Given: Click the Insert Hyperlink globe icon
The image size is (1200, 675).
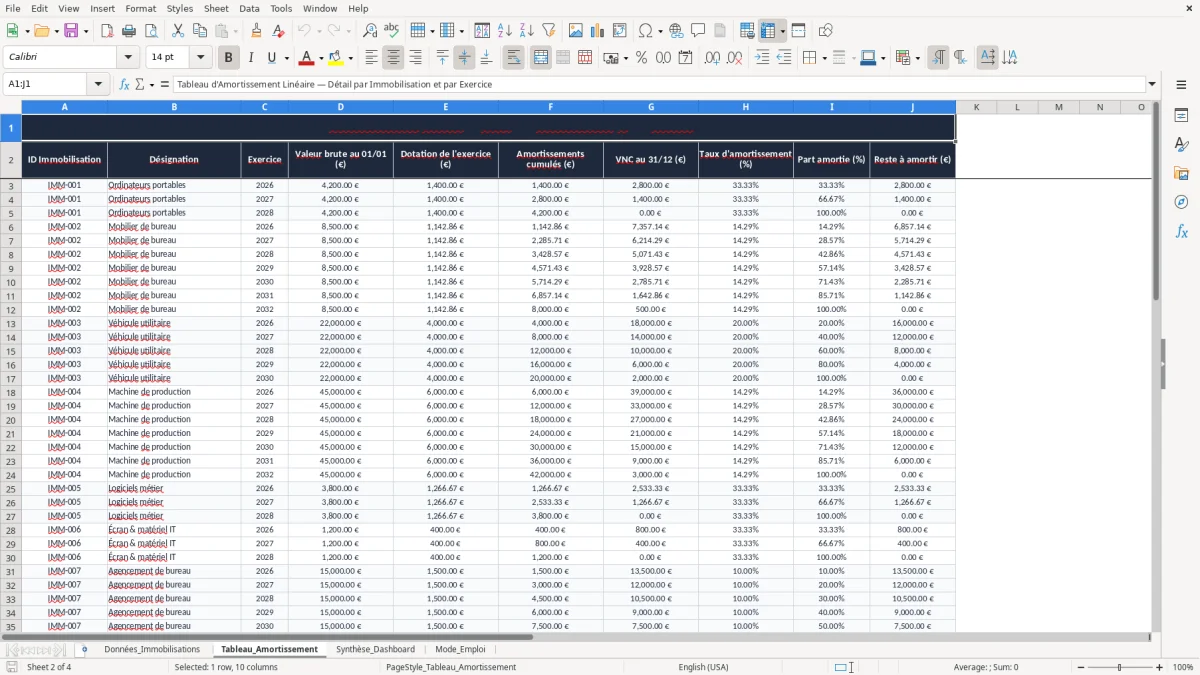Looking at the screenshot, I should [x=676, y=31].
